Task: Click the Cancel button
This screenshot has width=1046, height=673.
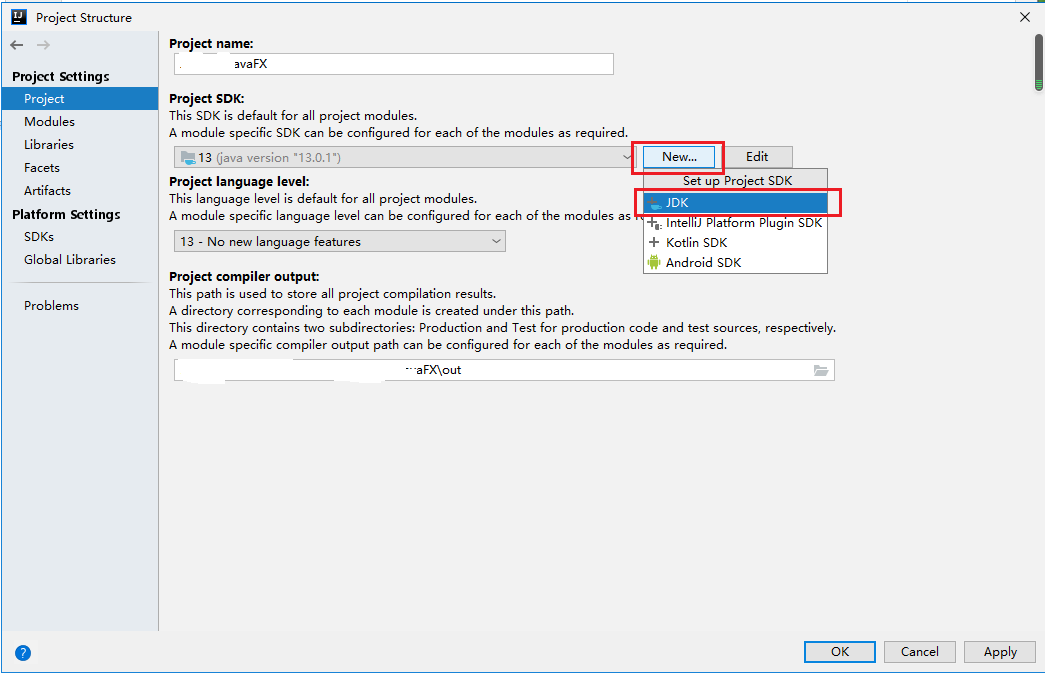Action: (x=920, y=652)
